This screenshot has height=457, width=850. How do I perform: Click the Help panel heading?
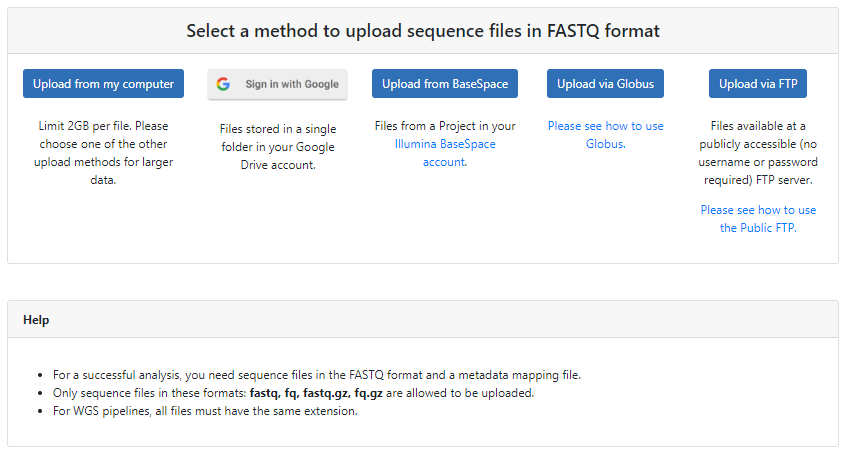[x=36, y=320]
